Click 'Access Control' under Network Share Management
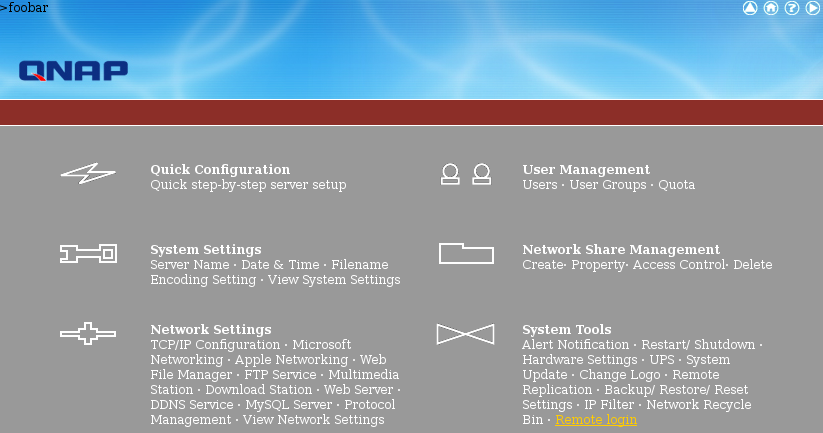The image size is (823, 433). (x=679, y=265)
